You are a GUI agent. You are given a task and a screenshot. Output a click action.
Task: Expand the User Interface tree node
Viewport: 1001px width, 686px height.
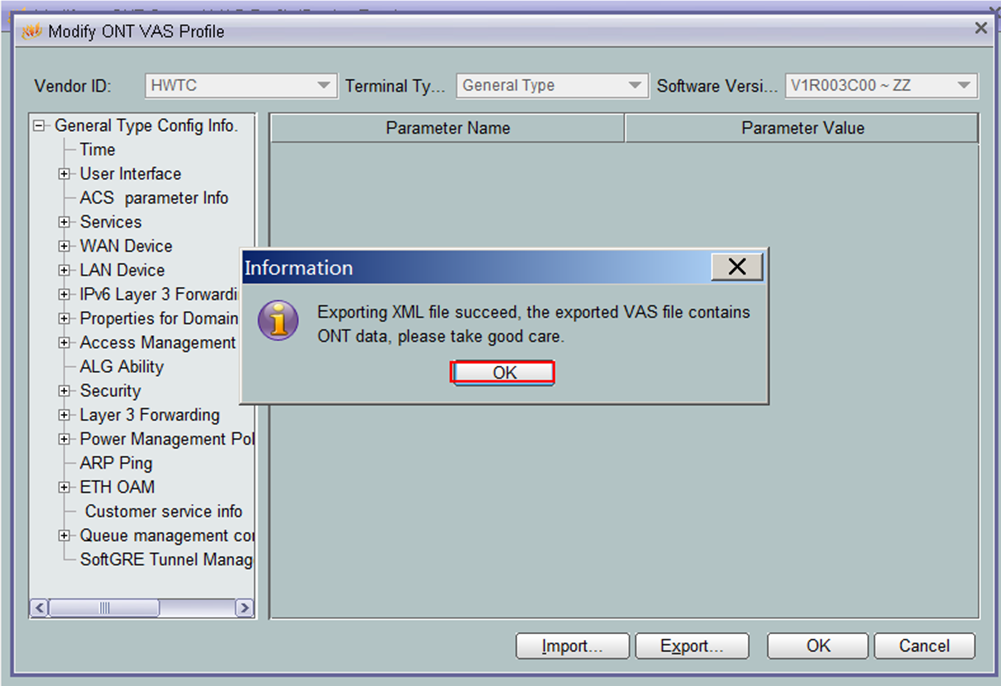[65, 174]
